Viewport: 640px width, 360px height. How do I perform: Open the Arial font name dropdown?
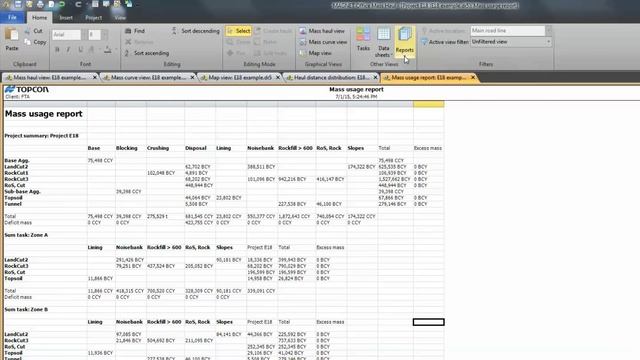(84, 35)
